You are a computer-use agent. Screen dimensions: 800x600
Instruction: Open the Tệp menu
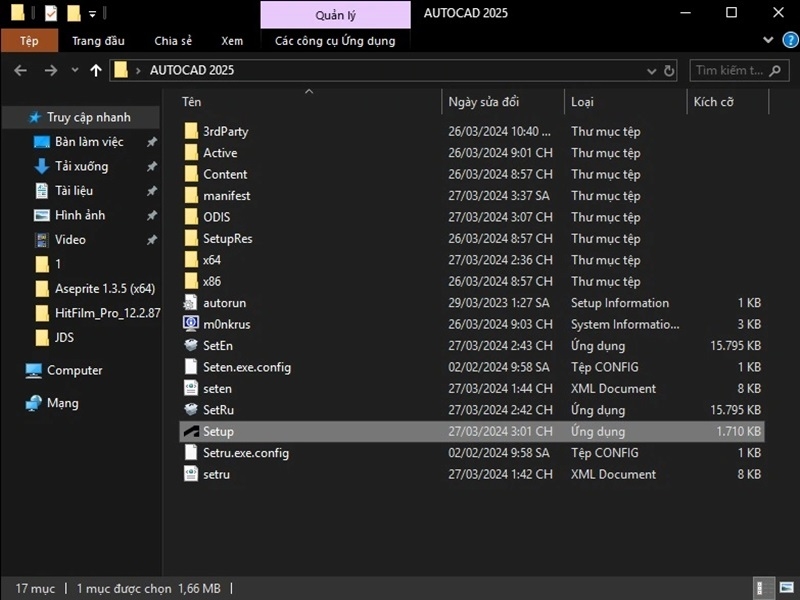click(x=30, y=41)
